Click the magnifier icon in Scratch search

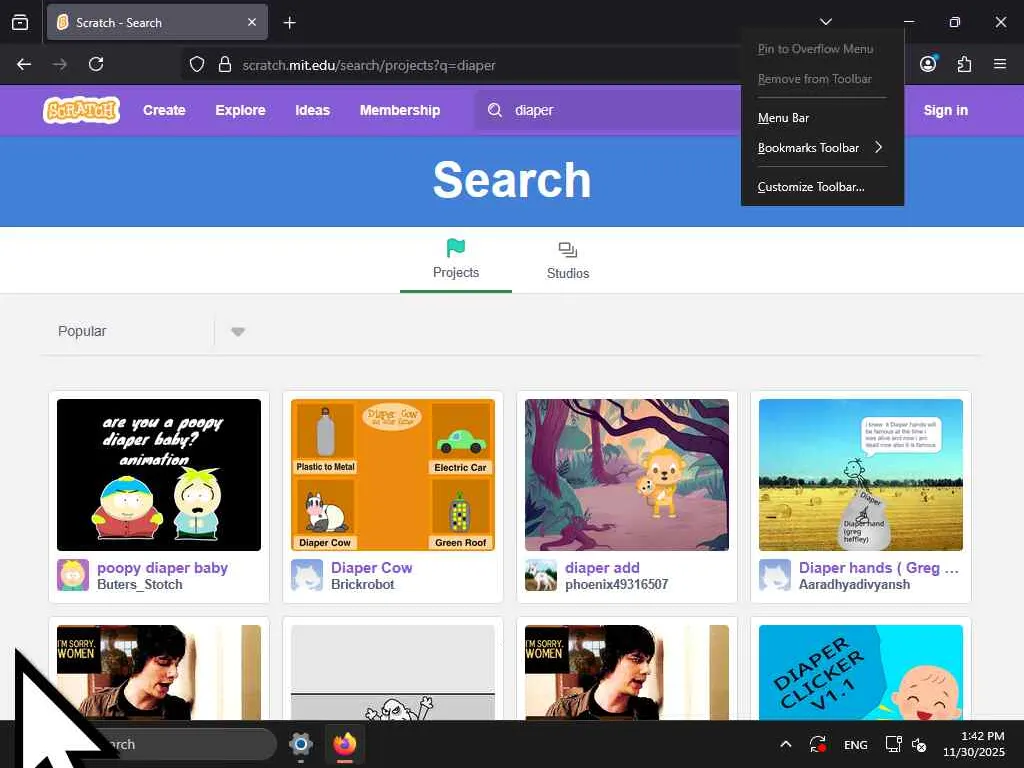(495, 110)
